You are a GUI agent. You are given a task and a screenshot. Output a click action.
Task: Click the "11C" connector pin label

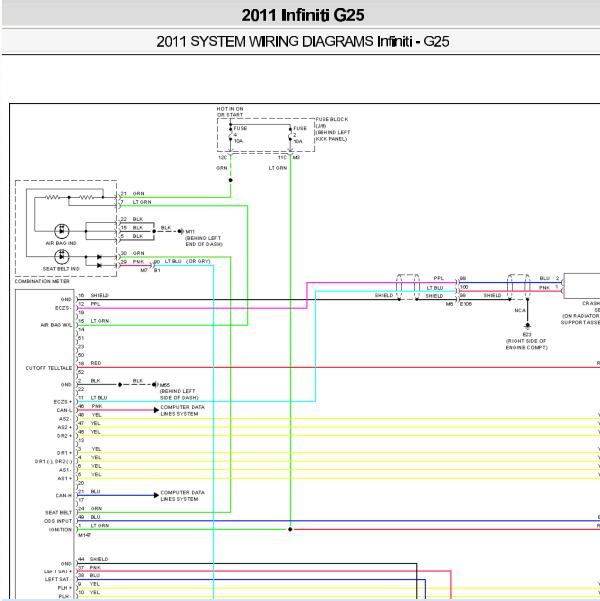point(282,157)
